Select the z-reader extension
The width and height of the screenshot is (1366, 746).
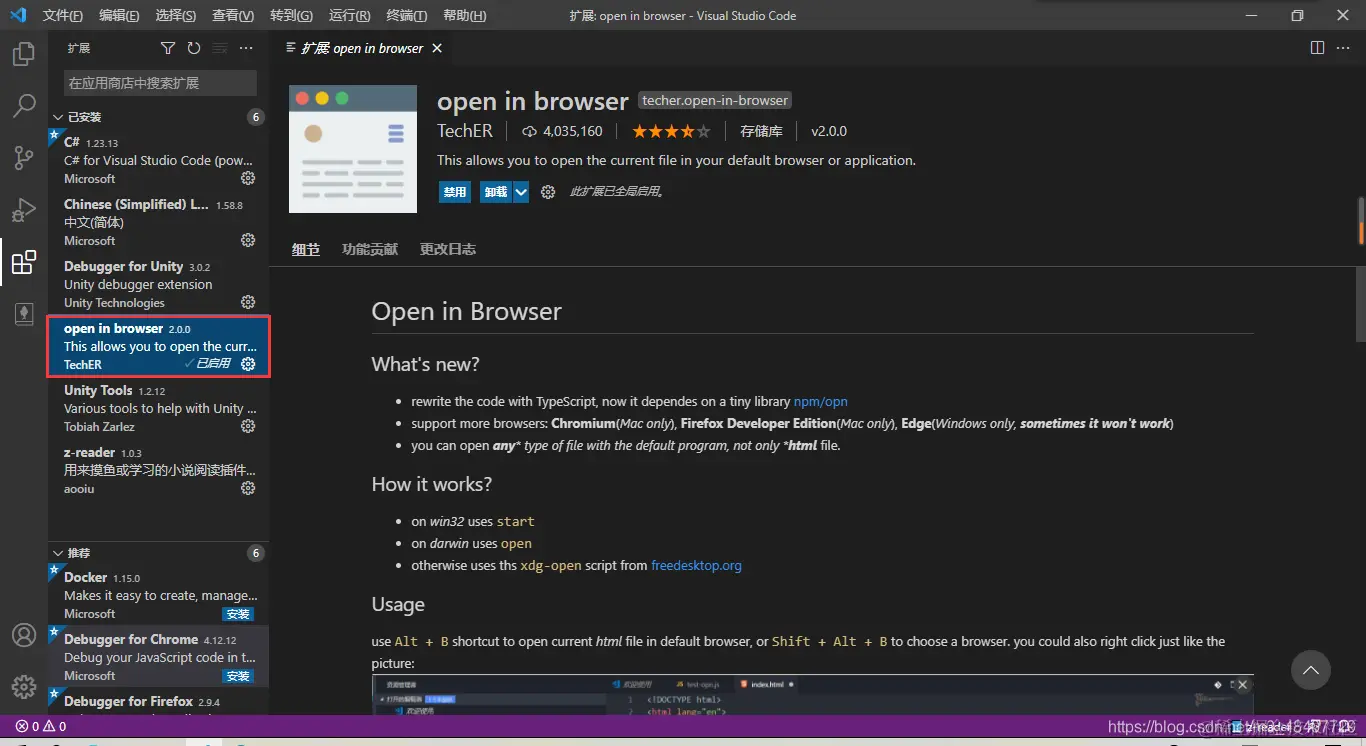(x=159, y=470)
